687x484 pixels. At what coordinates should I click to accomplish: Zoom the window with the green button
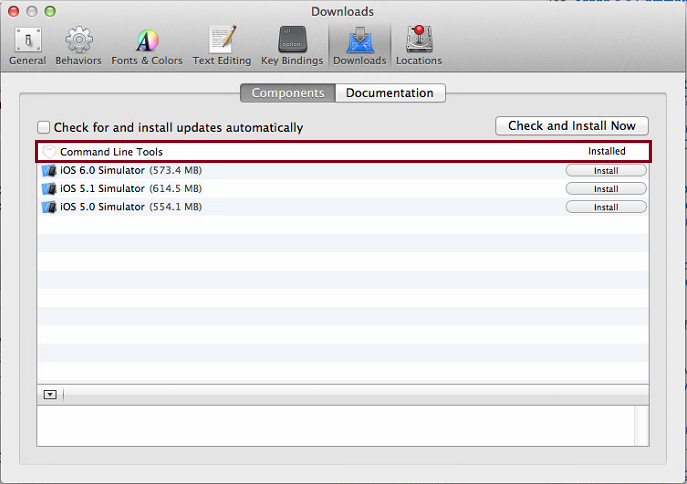(x=50, y=11)
